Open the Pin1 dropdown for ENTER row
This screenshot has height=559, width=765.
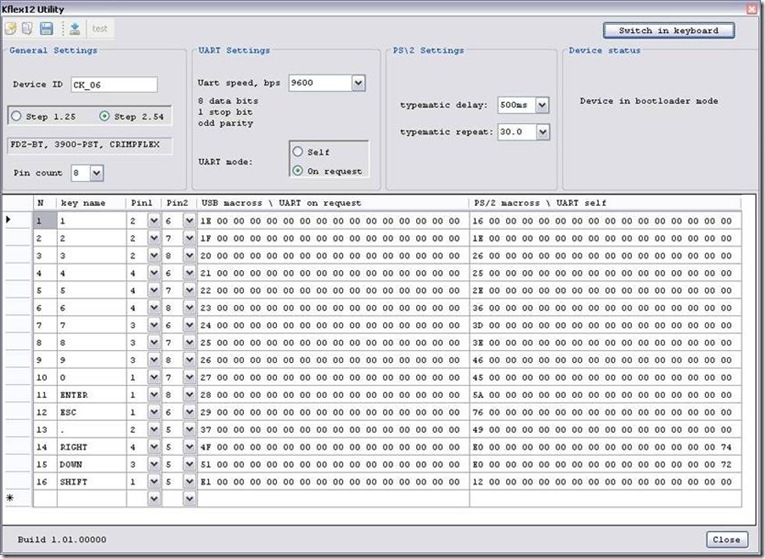[x=154, y=395]
